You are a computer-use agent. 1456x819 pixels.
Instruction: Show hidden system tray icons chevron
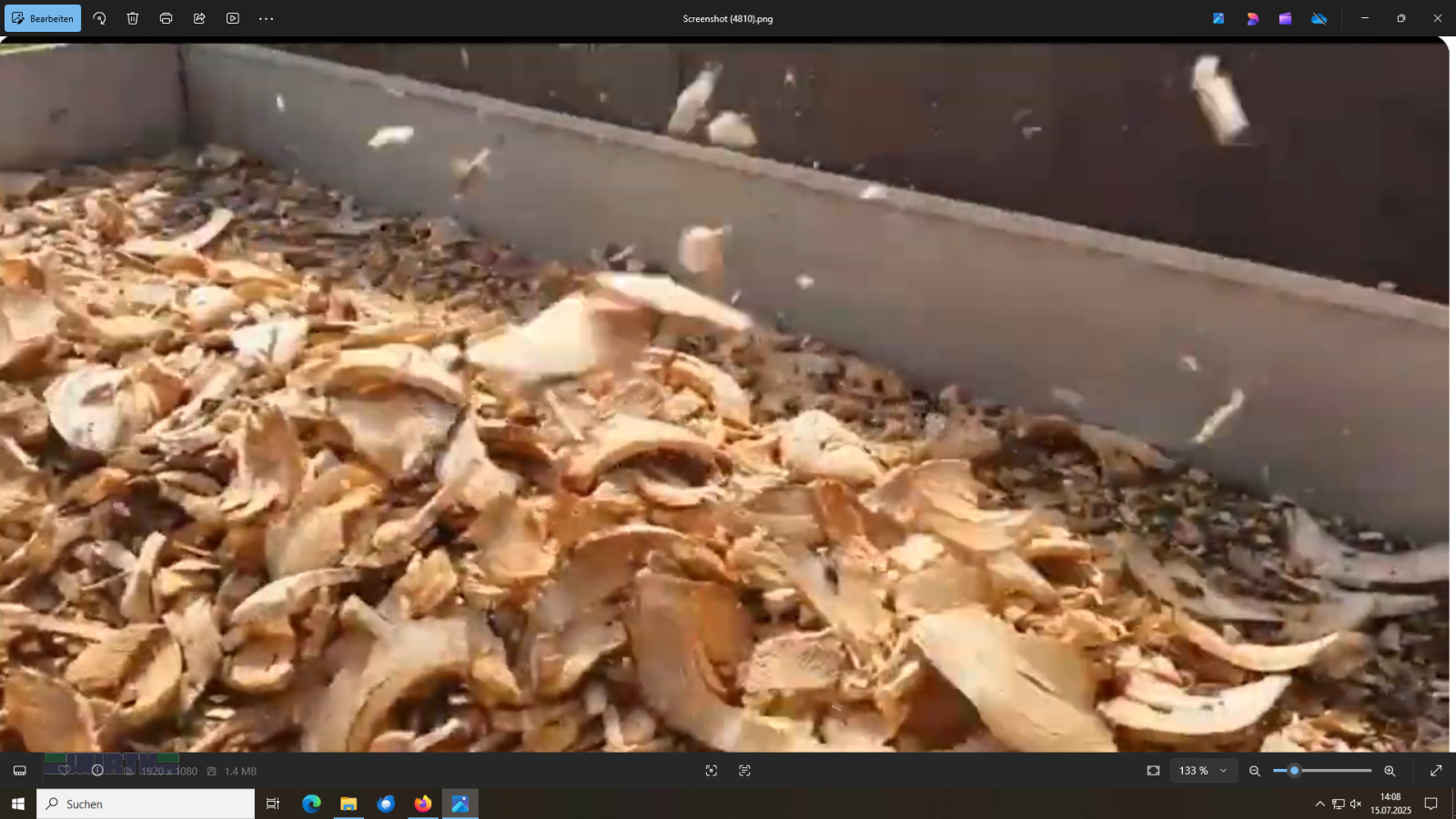click(x=1319, y=804)
